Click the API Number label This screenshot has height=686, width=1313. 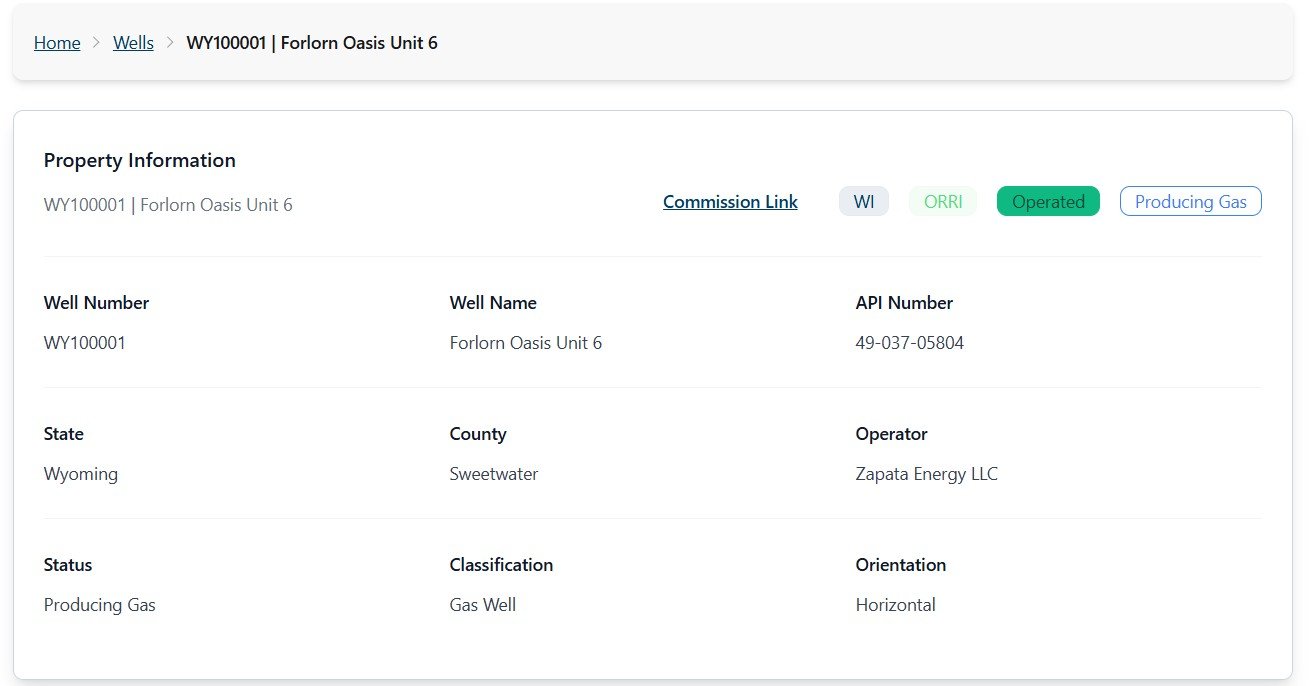[904, 303]
